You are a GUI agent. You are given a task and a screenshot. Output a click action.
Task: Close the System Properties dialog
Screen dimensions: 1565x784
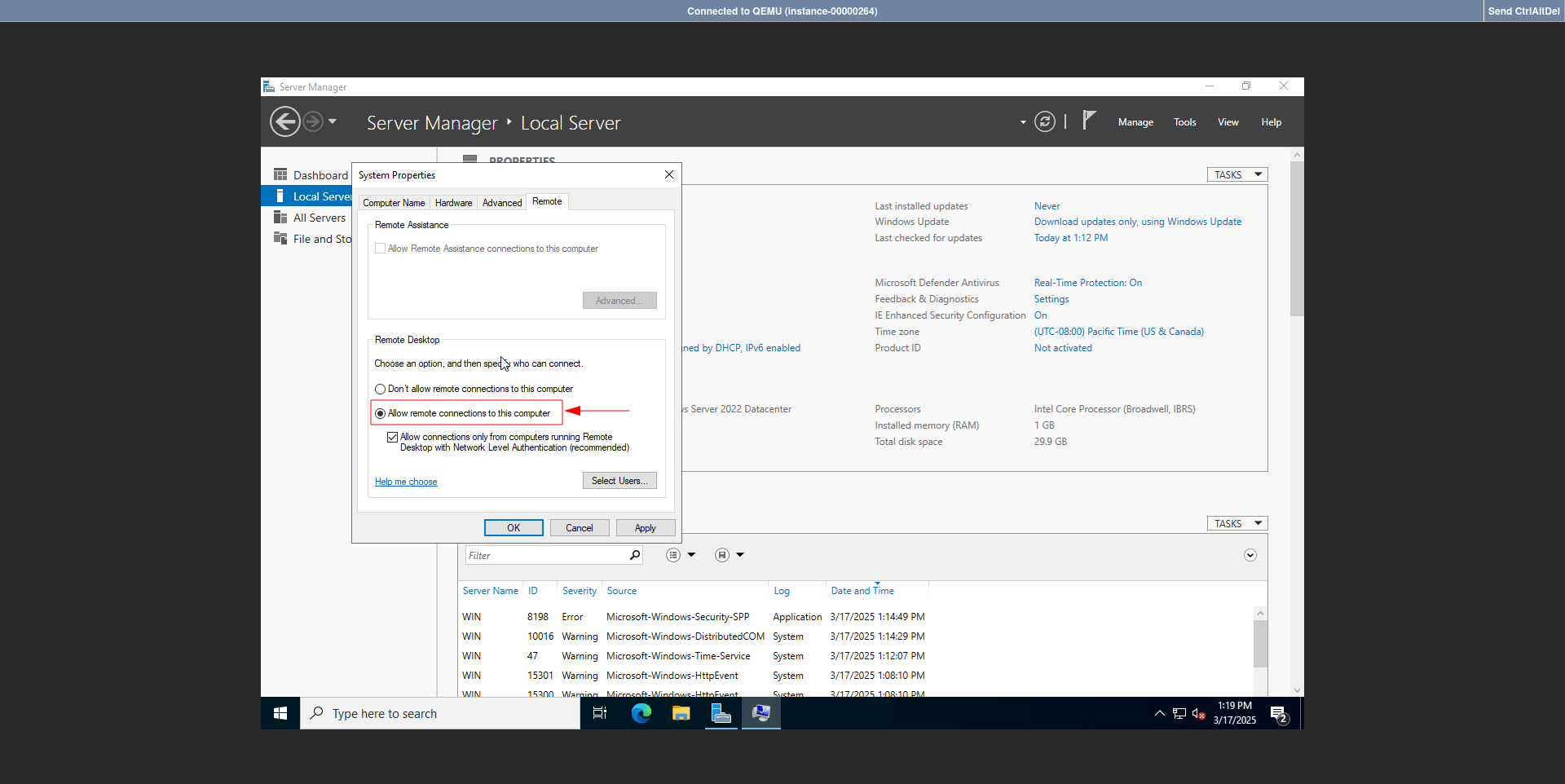point(669,174)
